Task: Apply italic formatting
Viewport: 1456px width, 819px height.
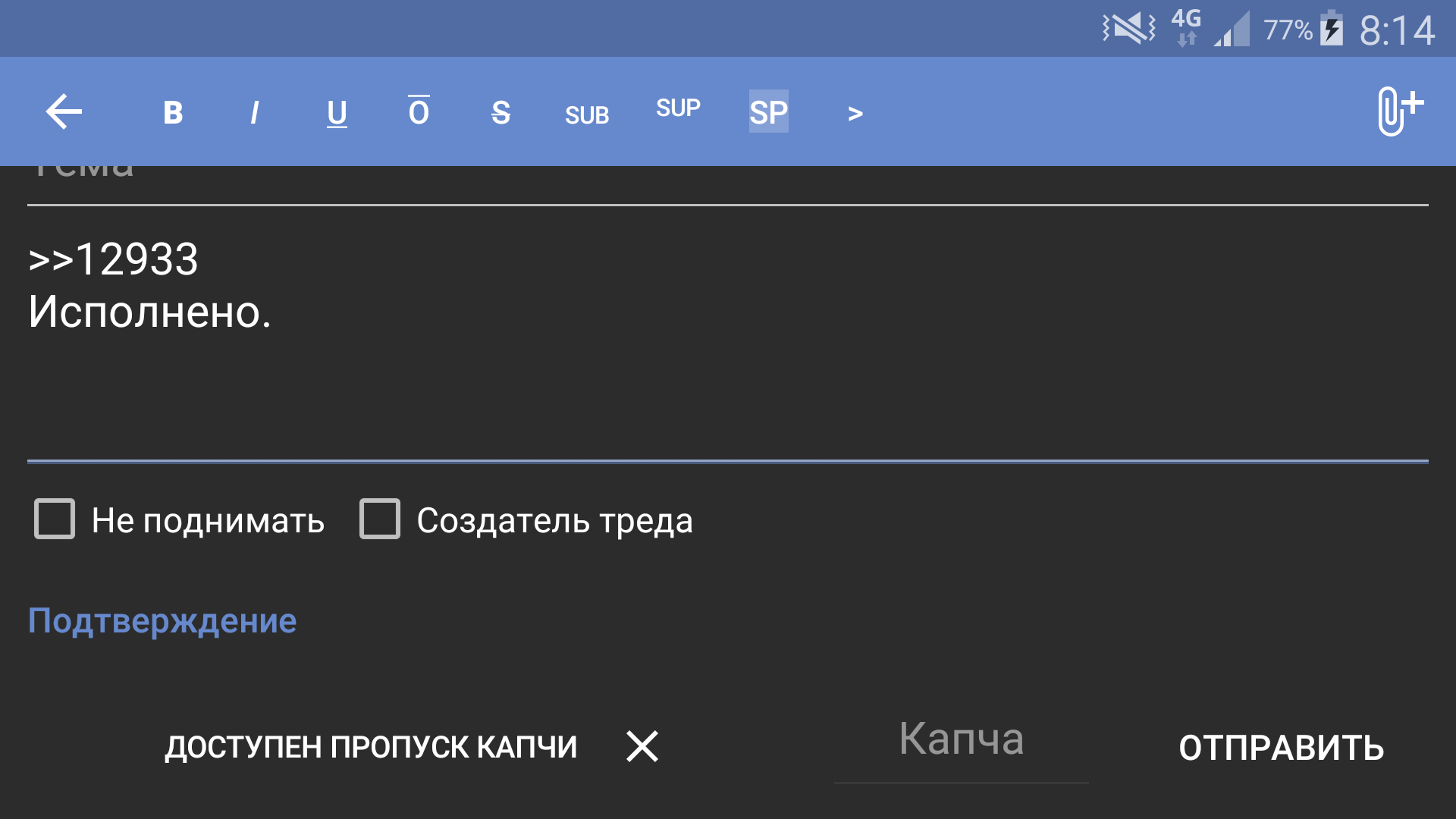Action: (255, 113)
